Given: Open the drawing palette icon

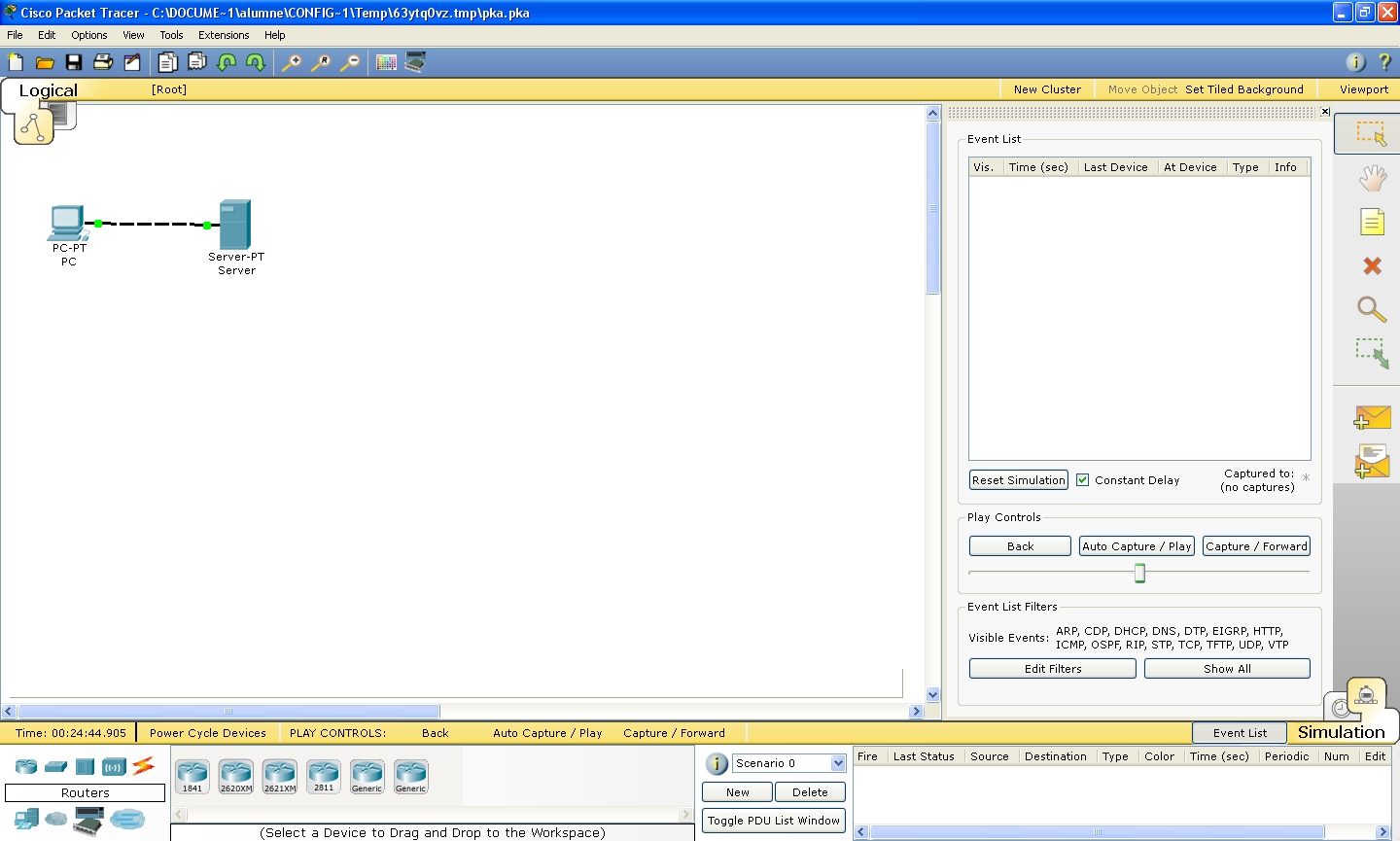Looking at the screenshot, I should pyautogui.click(x=386, y=62).
